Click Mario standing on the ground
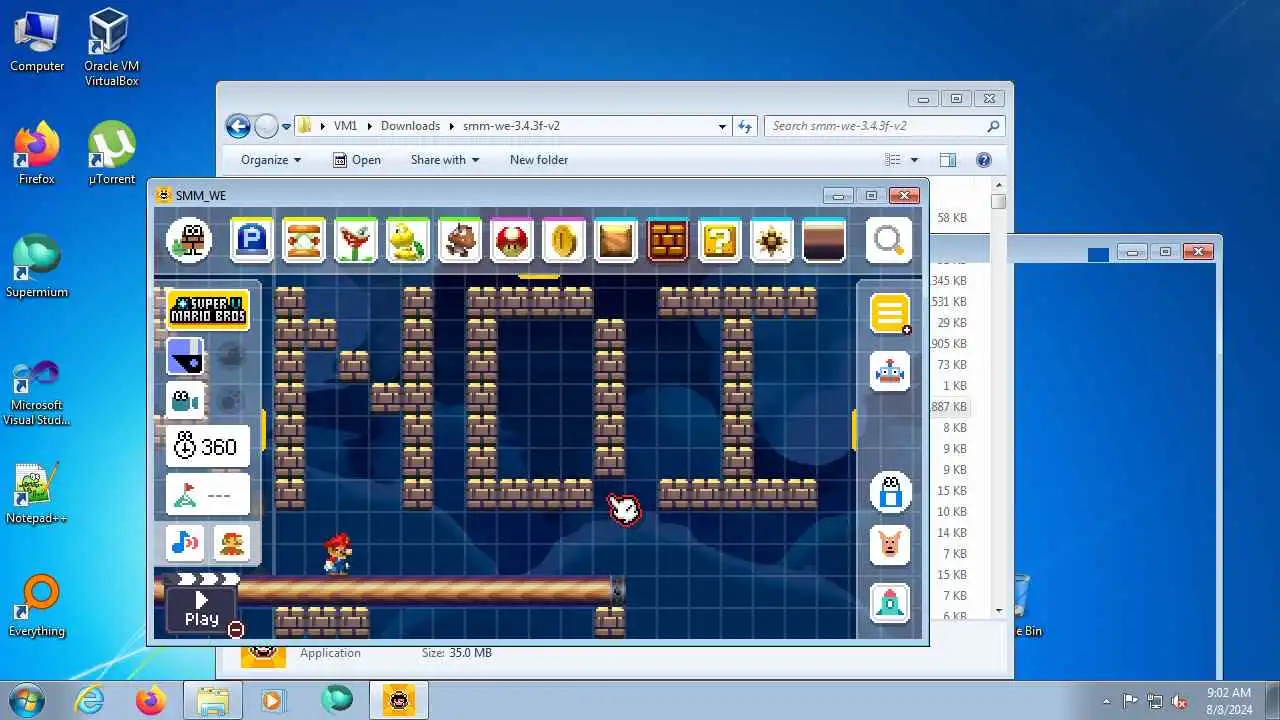The image size is (1280, 720). (x=338, y=553)
